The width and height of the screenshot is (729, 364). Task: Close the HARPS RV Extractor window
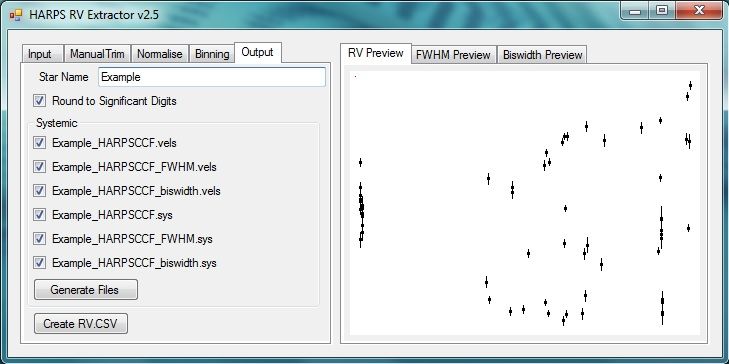pos(699,10)
